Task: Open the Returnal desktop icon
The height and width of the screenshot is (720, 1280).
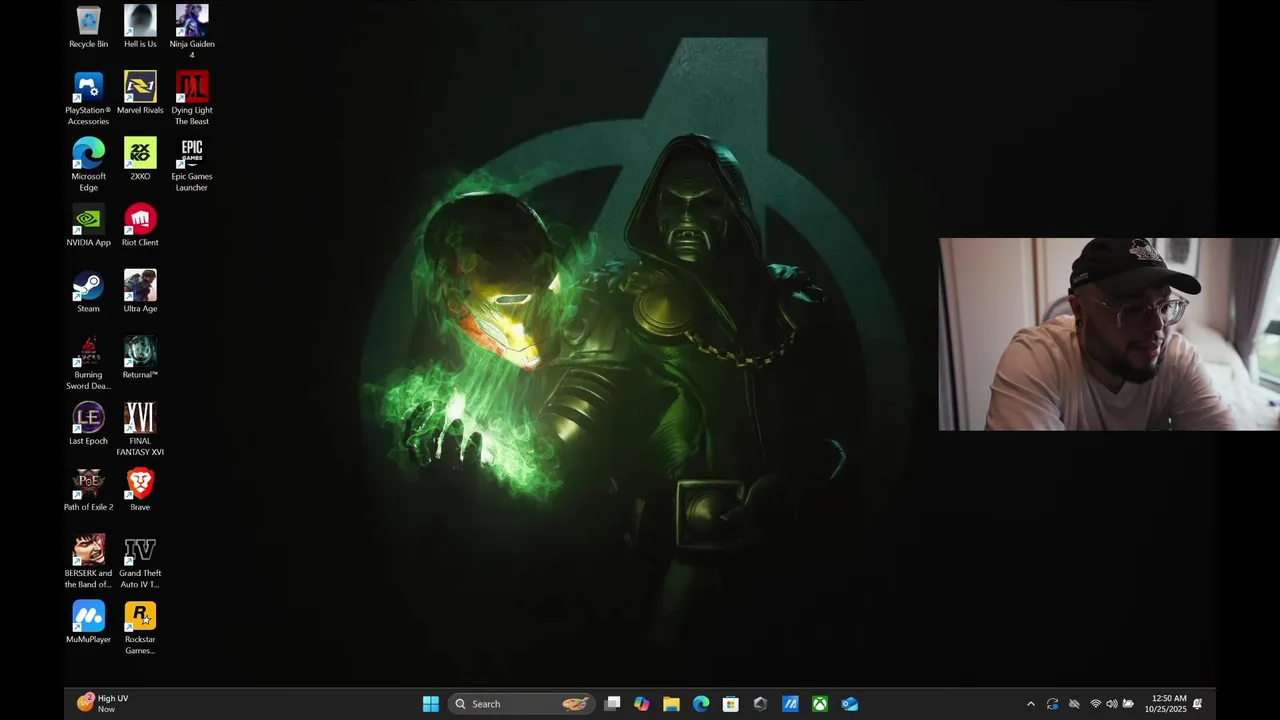Action: (140, 357)
